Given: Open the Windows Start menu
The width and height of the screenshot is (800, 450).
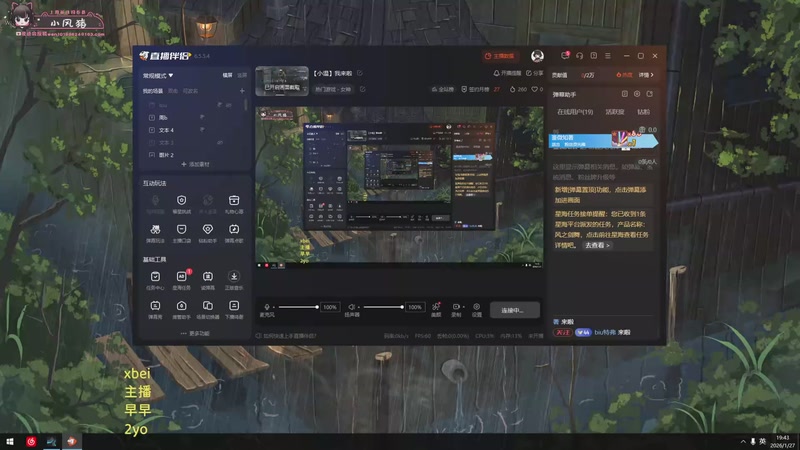Looking at the screenshot, I should (10, 441).
